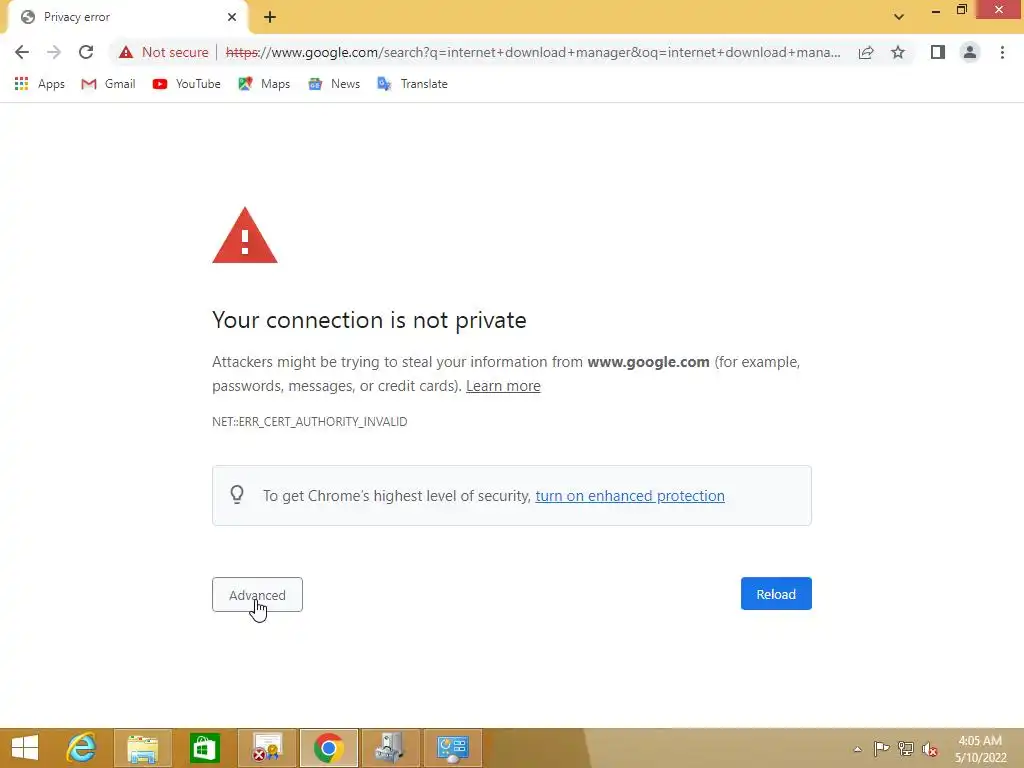The height and width of the screenshot is (768, 1024).
Task: Click the blue Reload button
Action: (776, 594)
